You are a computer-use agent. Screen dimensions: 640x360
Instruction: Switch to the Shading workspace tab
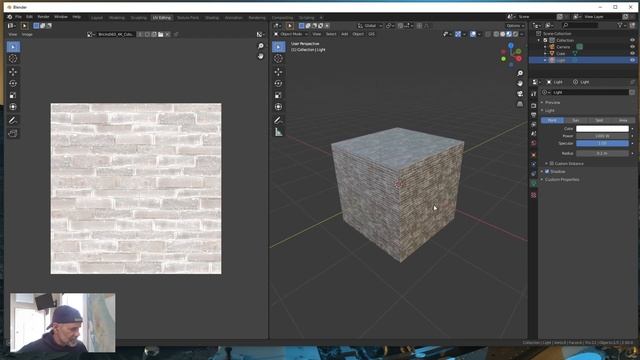212,18
